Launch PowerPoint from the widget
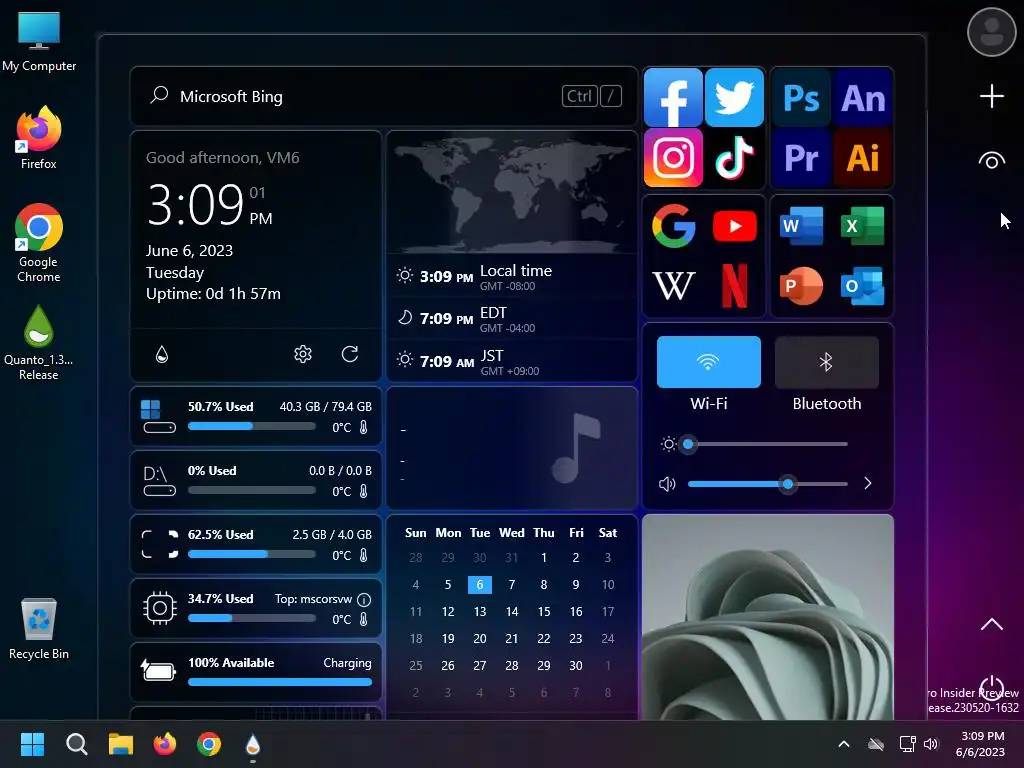 coord(801,285)
